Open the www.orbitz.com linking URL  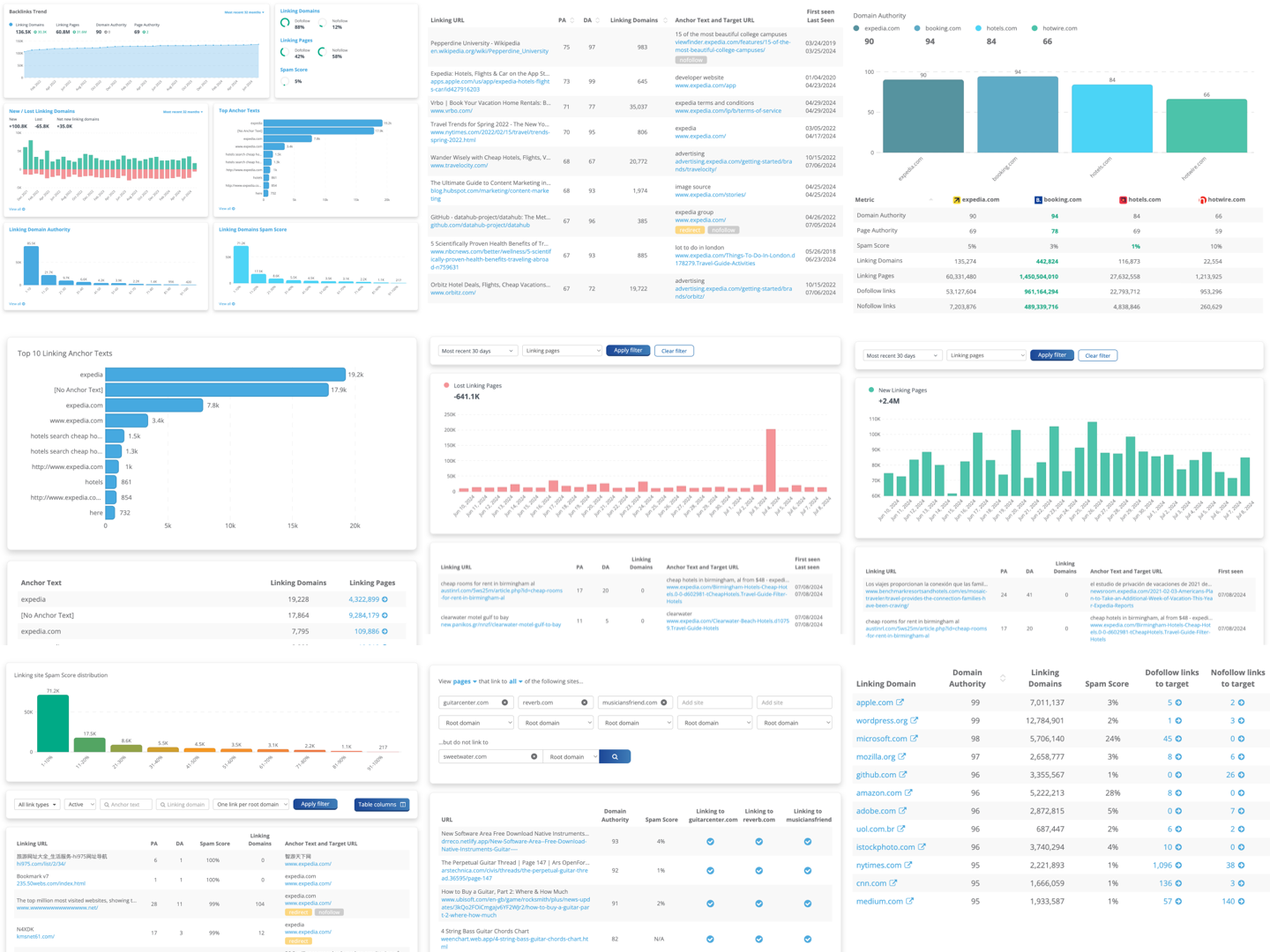tap(453, 293)
